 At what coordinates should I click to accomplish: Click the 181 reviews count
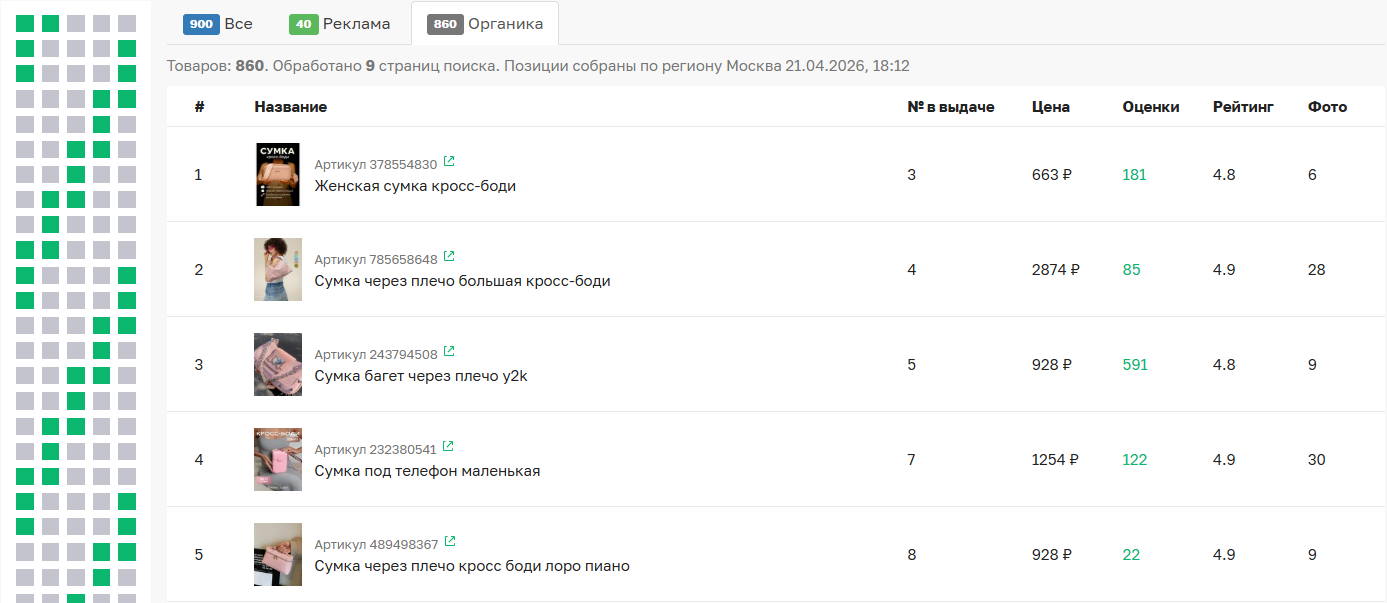(x=1134, y=175)
